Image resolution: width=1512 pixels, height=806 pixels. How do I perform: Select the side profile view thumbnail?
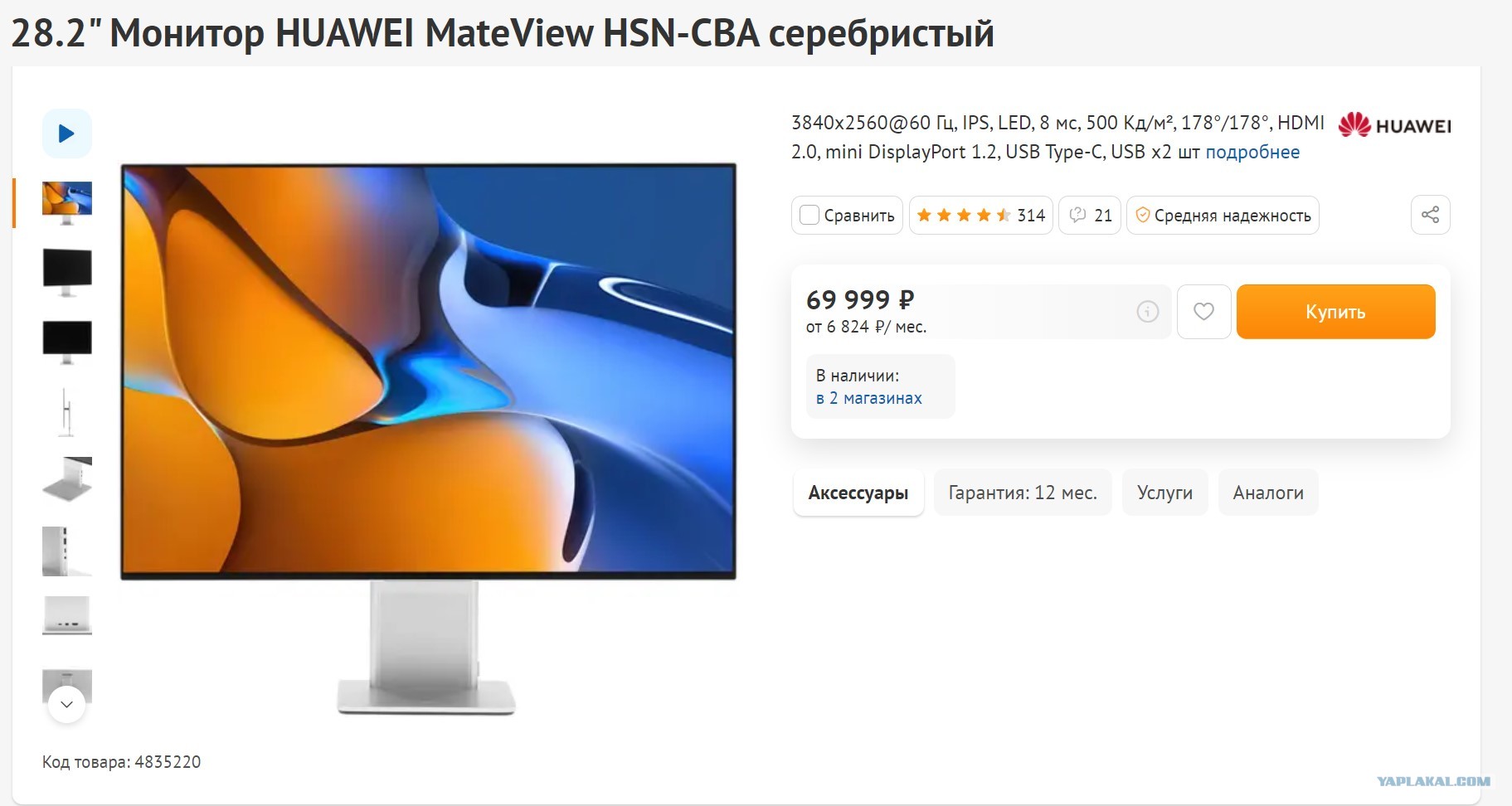coord(67,411)
